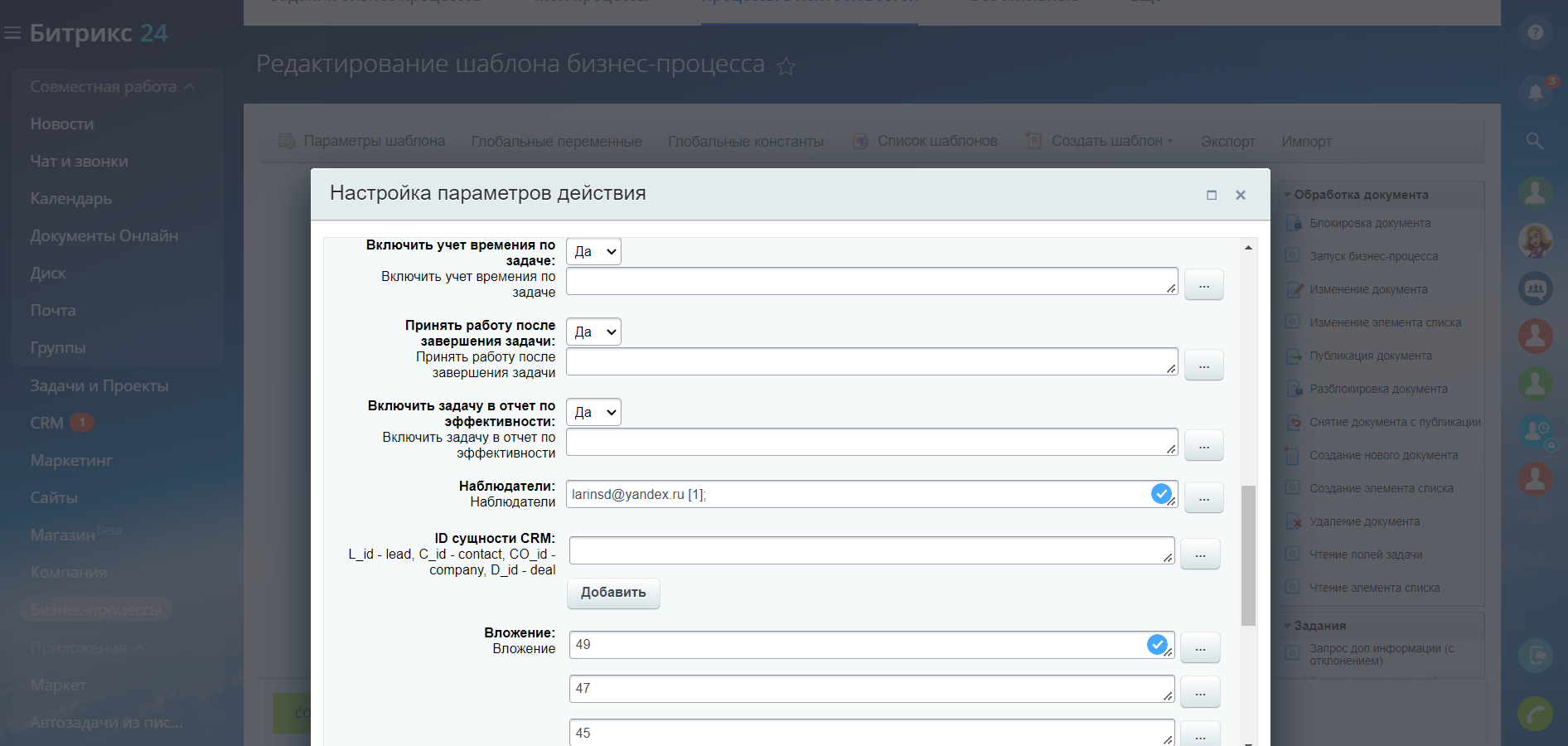The width and height of the screenshot is (1568, 746).
Task: Open Задачи и Проекты in sidebar
Action: tap(99, 385)
